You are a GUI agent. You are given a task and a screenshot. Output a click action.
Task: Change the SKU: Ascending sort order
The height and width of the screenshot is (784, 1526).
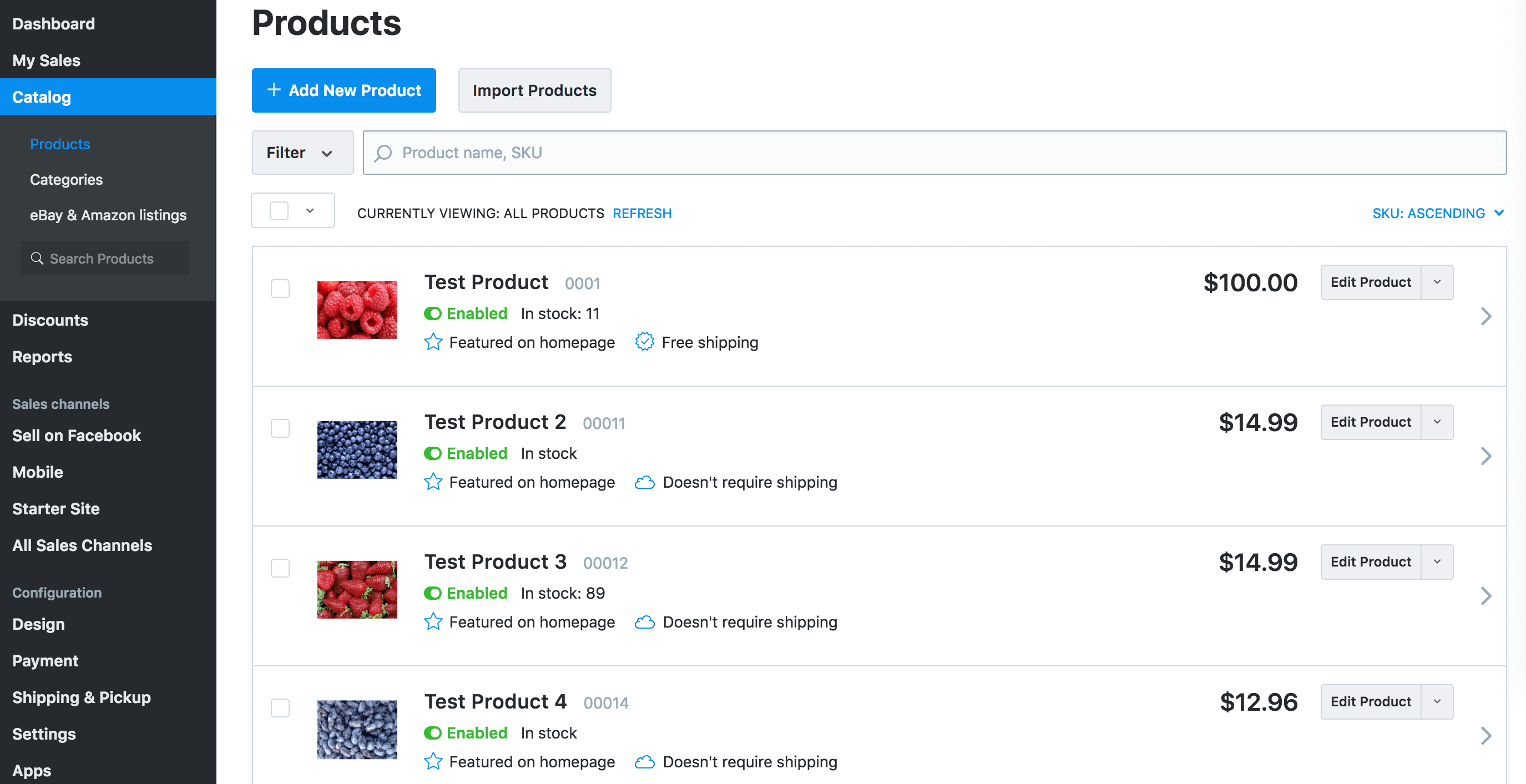coord(1437,213)
